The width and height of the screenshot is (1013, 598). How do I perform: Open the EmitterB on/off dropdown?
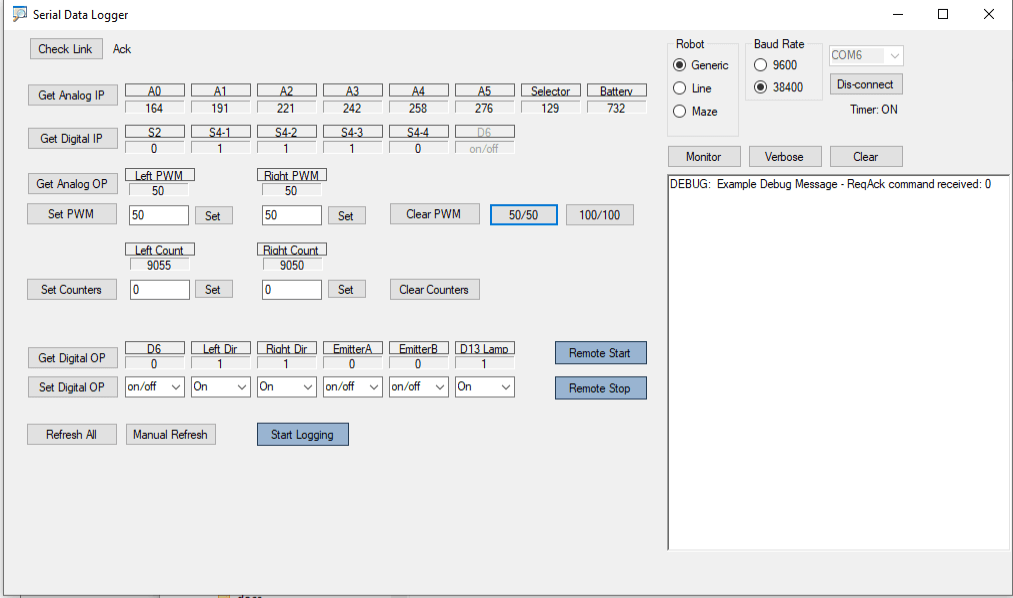coord(418,387)
